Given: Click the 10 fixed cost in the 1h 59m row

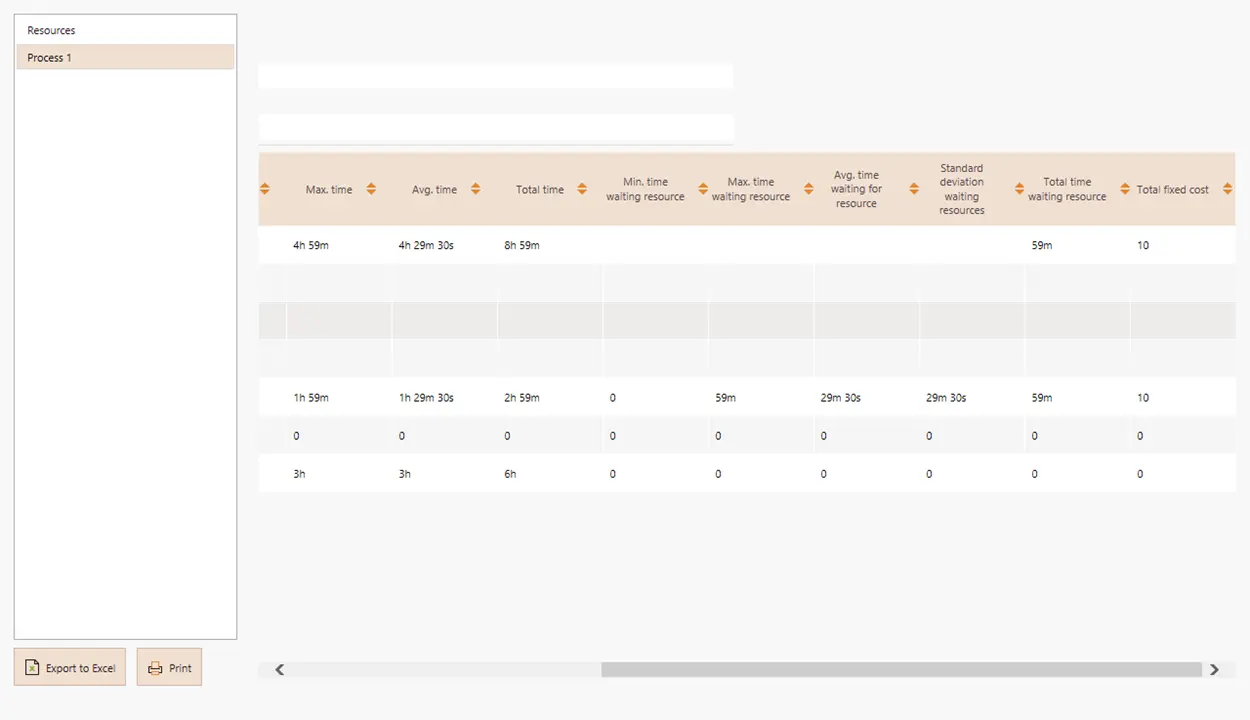Looking at the screenshot, I should 1143,398.
